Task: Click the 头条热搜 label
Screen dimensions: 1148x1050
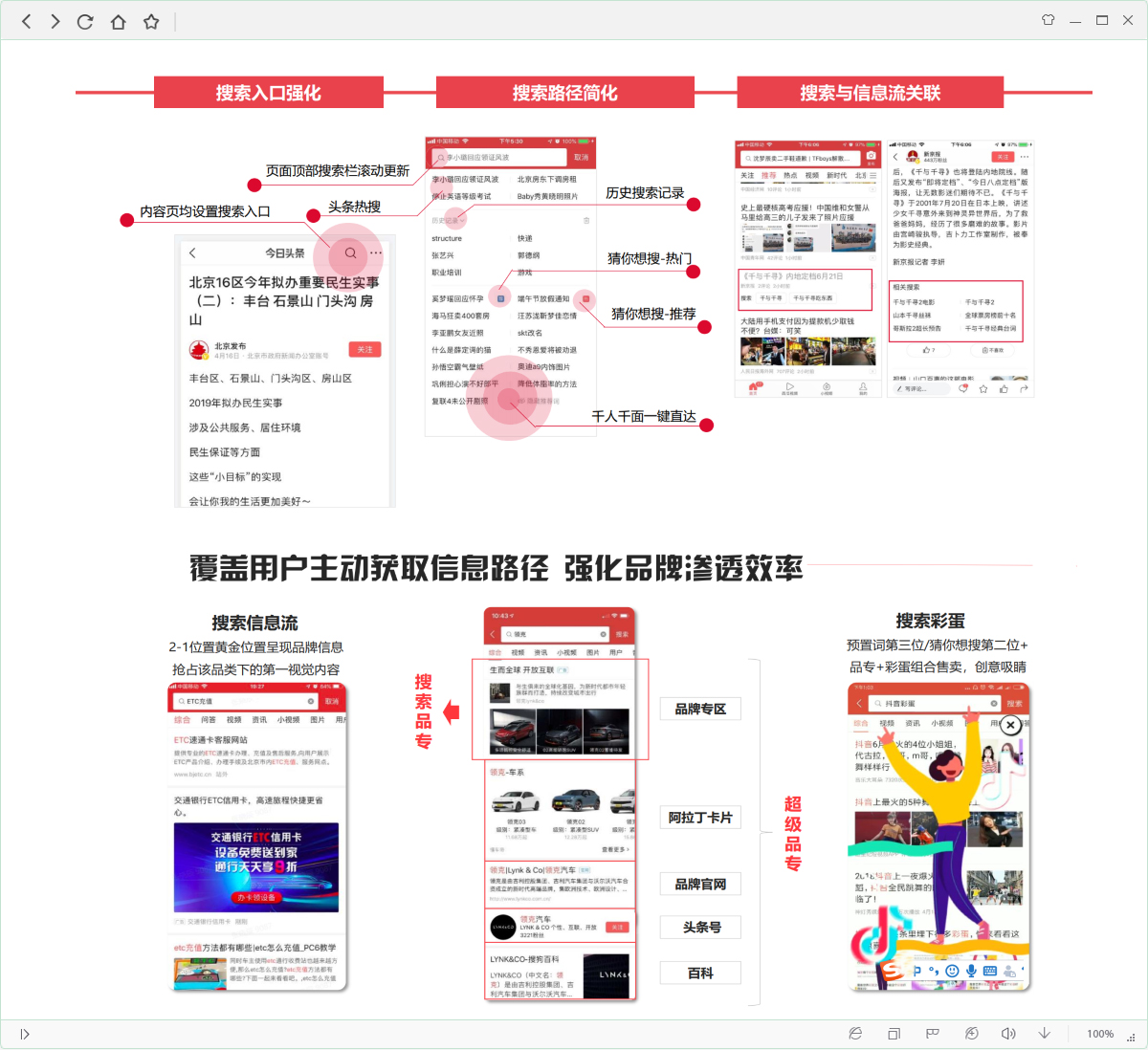Action: coord(355,207)
